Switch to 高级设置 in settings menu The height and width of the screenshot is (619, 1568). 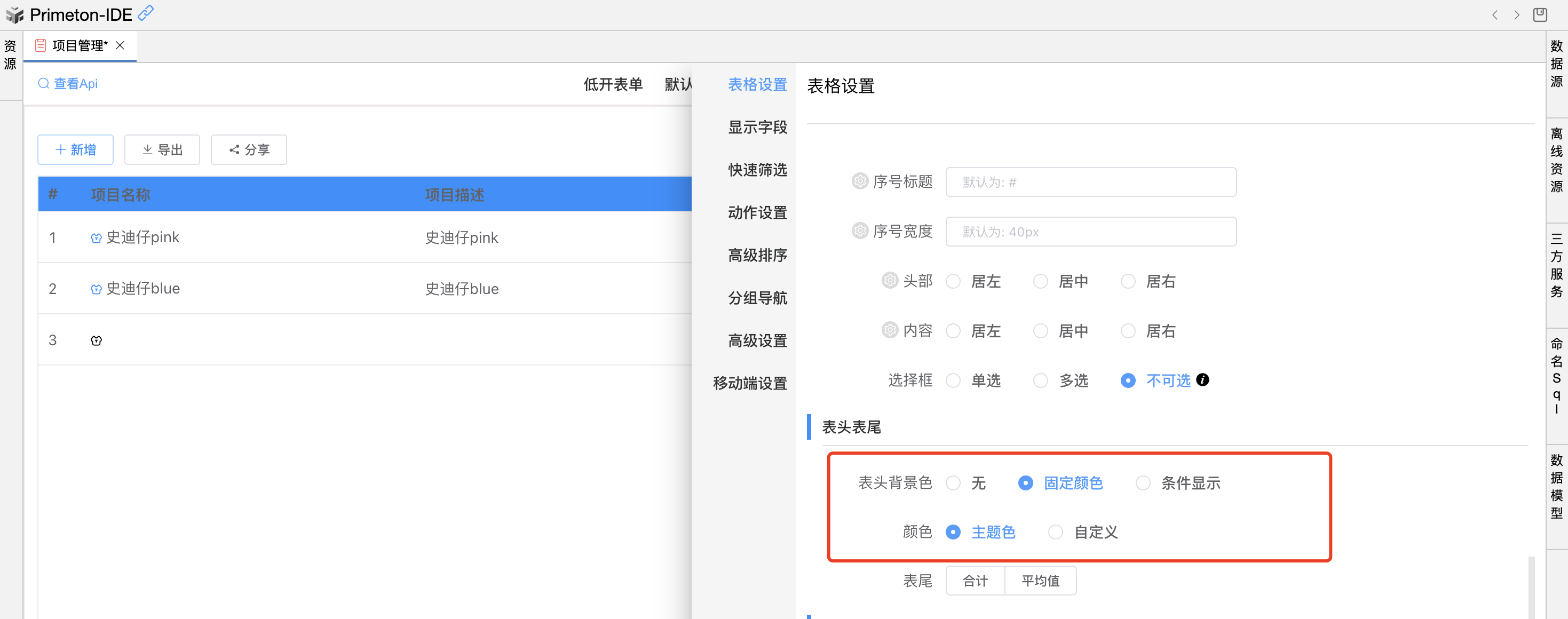pos(757,340)
